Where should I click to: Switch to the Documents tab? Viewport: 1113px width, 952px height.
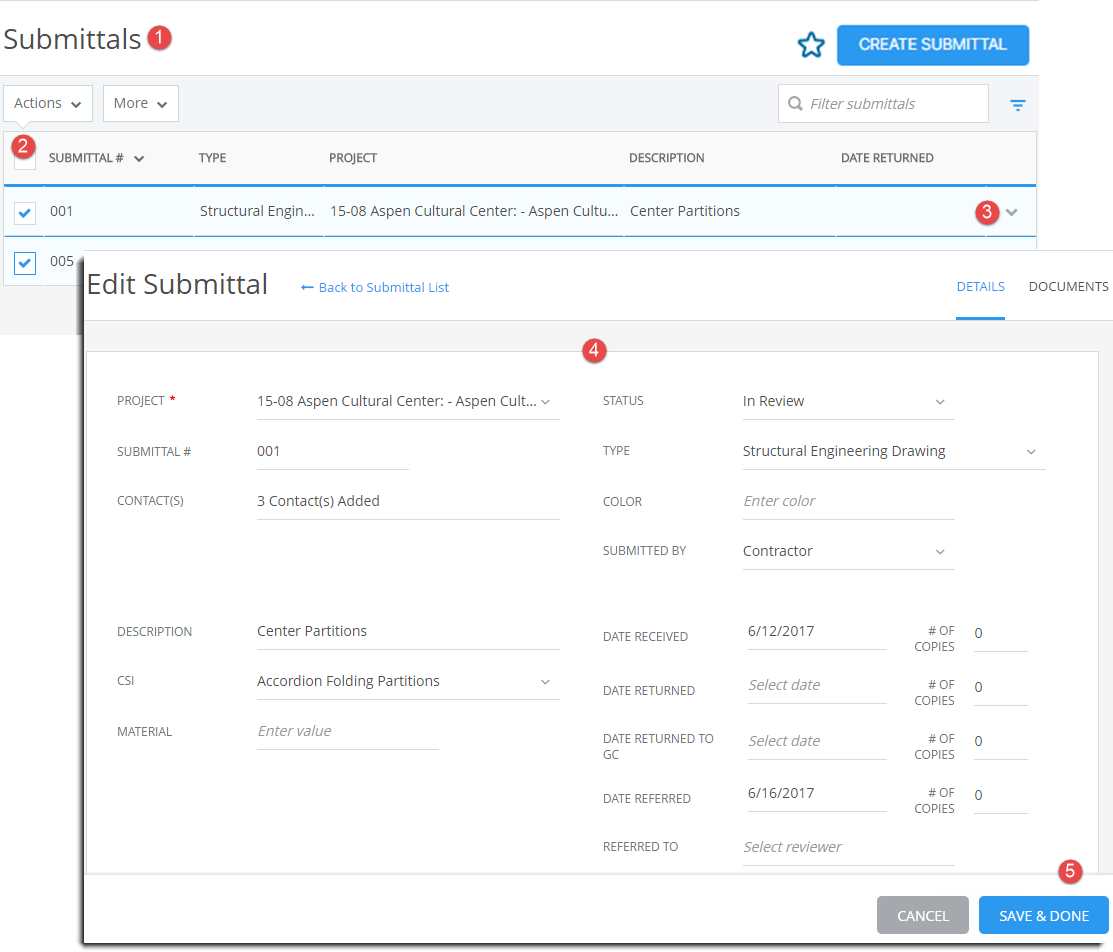1068,287
